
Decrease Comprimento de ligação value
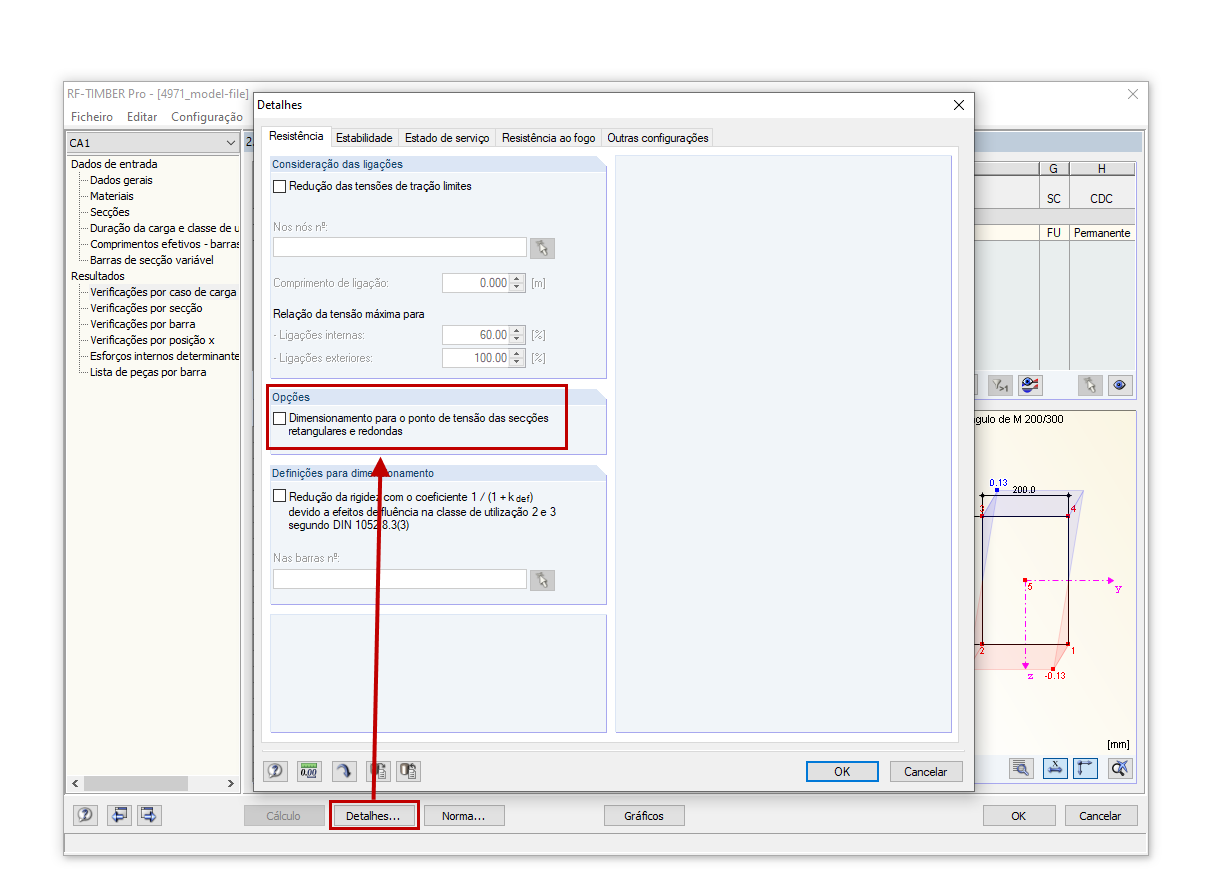[517, 287]
